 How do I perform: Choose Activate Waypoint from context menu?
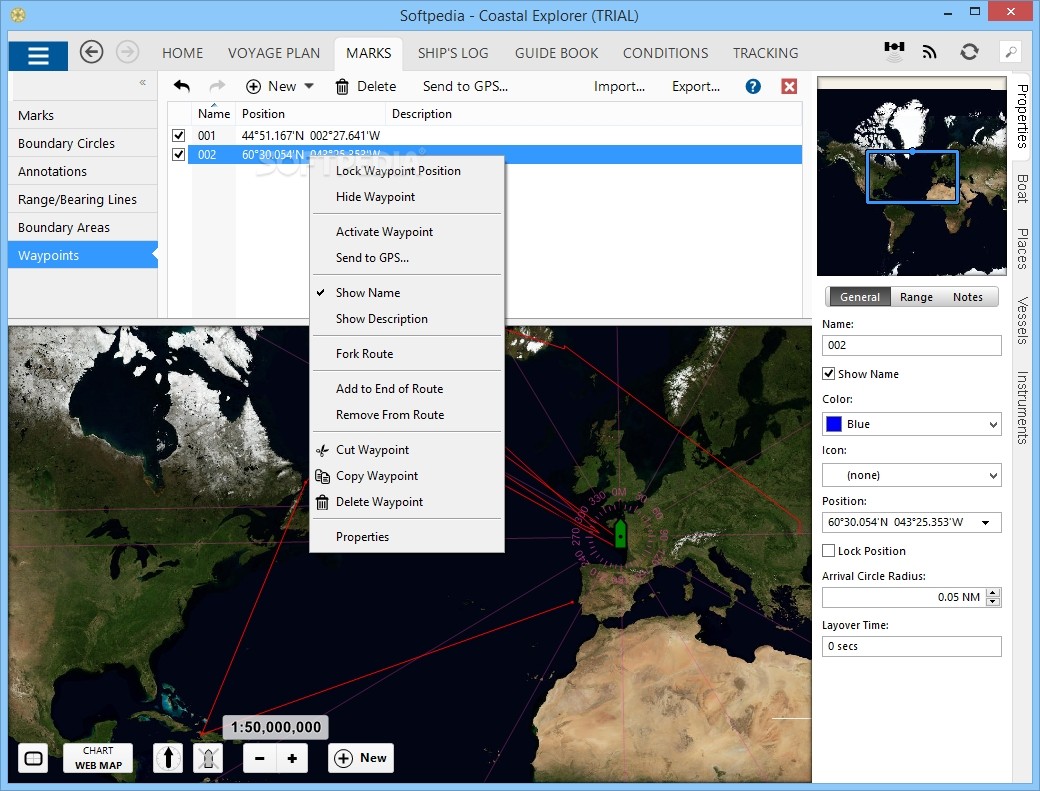click(x=407, y=231)
